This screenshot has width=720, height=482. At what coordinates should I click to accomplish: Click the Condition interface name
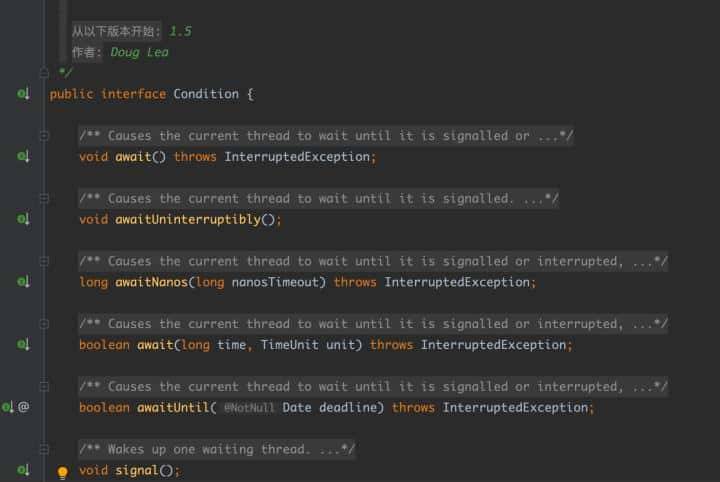(x=206, y=94)
